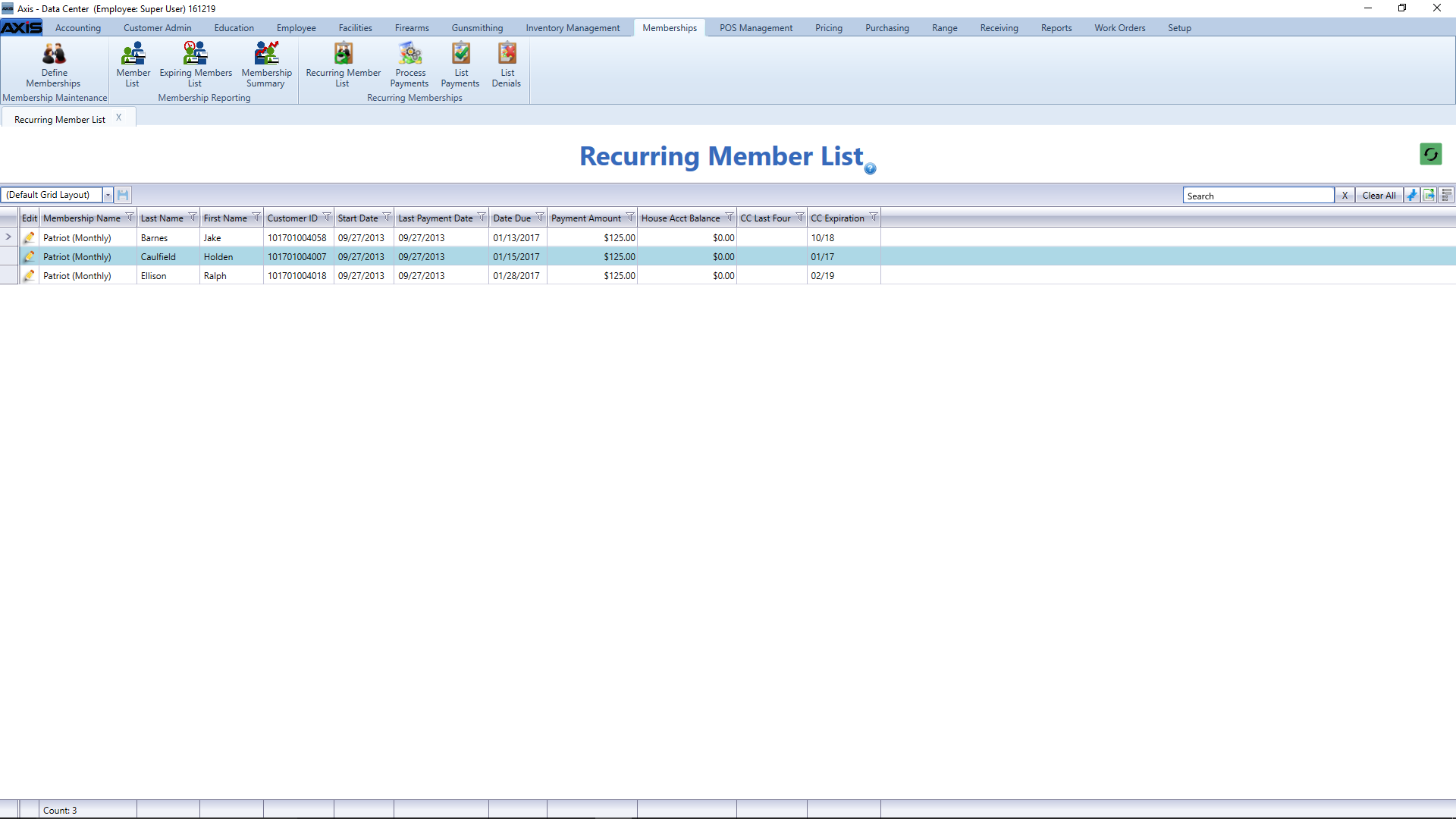Filter the Customer ID column
This screenshot has height=819, width=1456.
click(326, 217)
